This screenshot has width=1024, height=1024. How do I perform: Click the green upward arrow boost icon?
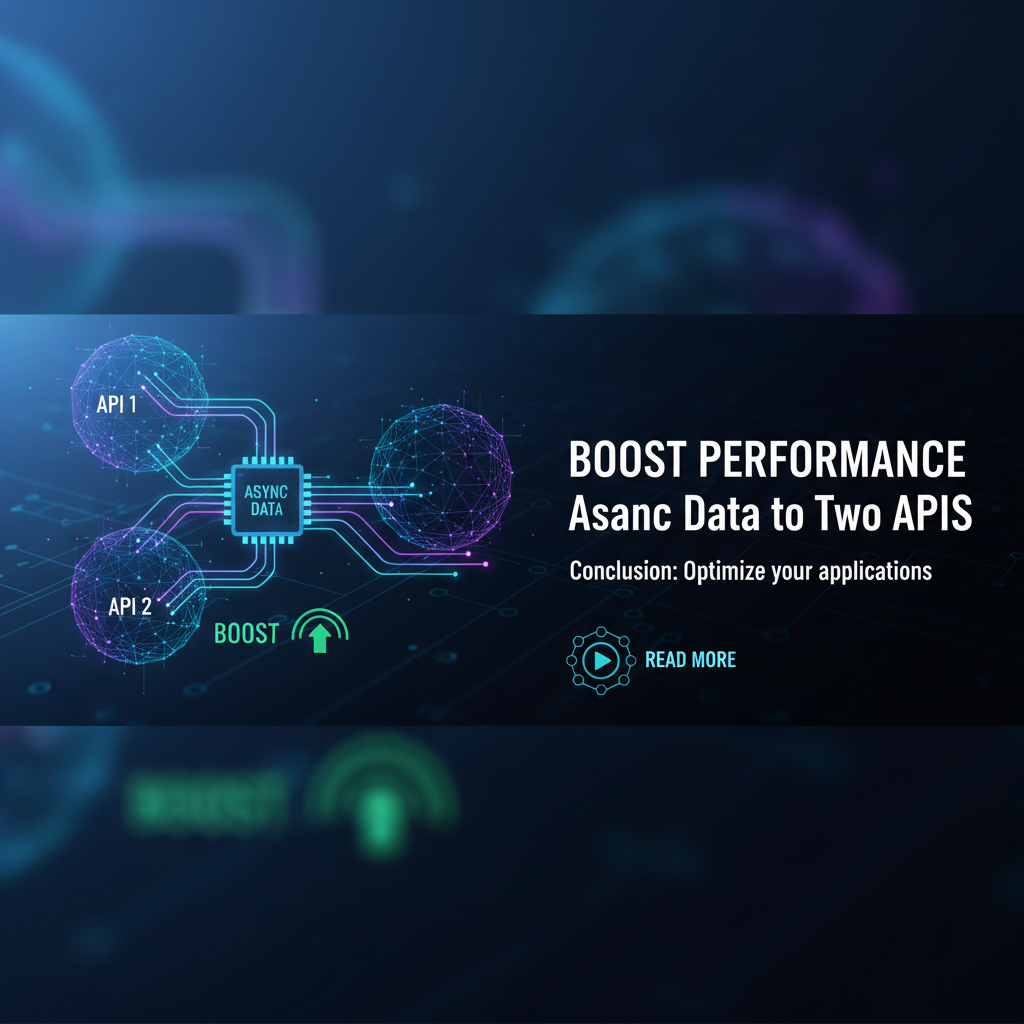(x=319, y=637)
